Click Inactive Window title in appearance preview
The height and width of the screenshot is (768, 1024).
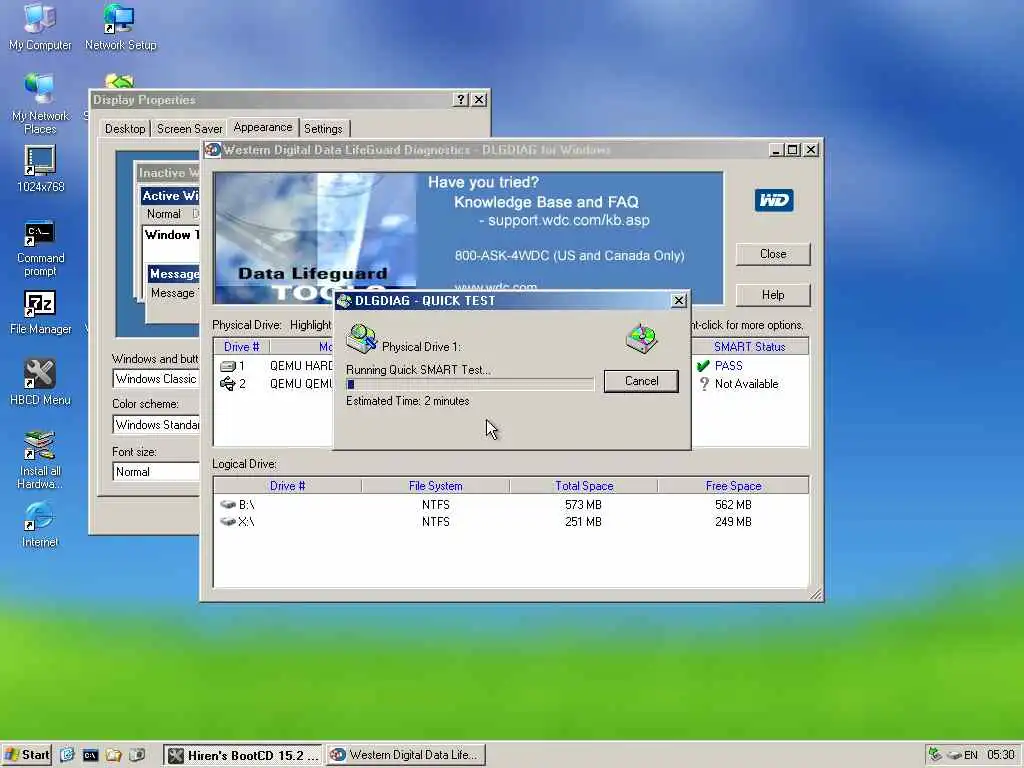pyautogui.click(x=168, y=173)
